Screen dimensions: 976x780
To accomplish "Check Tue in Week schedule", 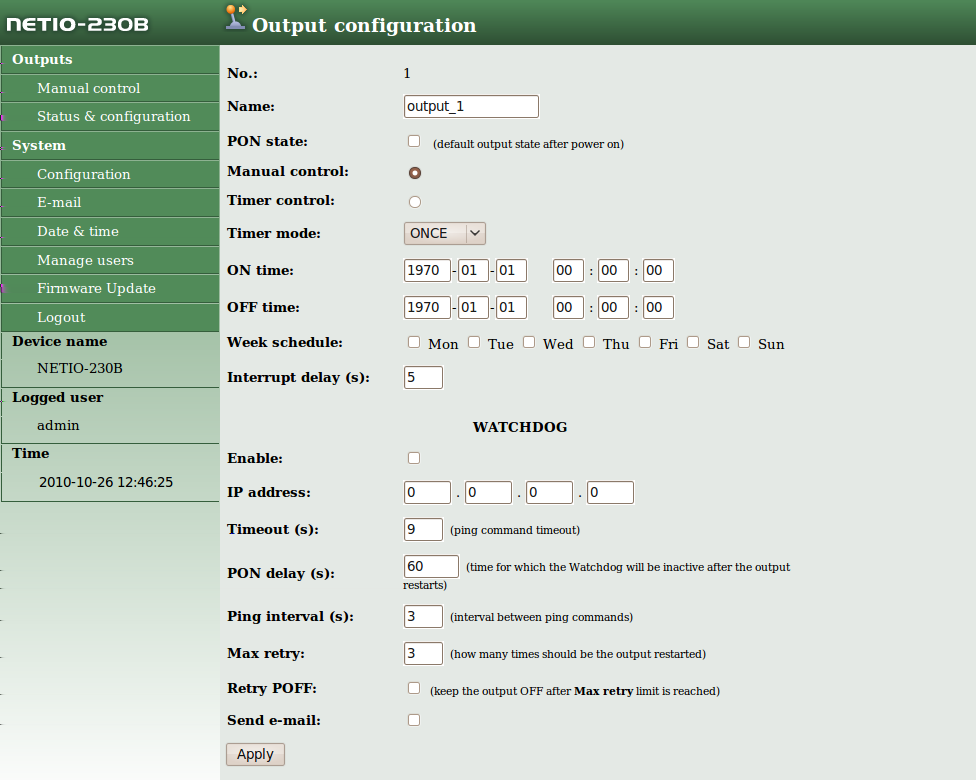I will (x=474, y=342).
